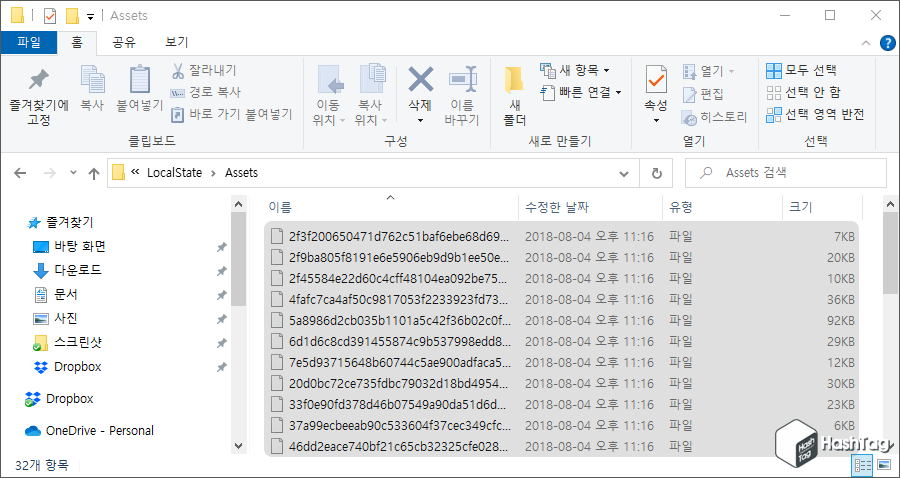This screenshot has width=900, height=478.
Task: Click title bar new folder icon
Action: 72,15
